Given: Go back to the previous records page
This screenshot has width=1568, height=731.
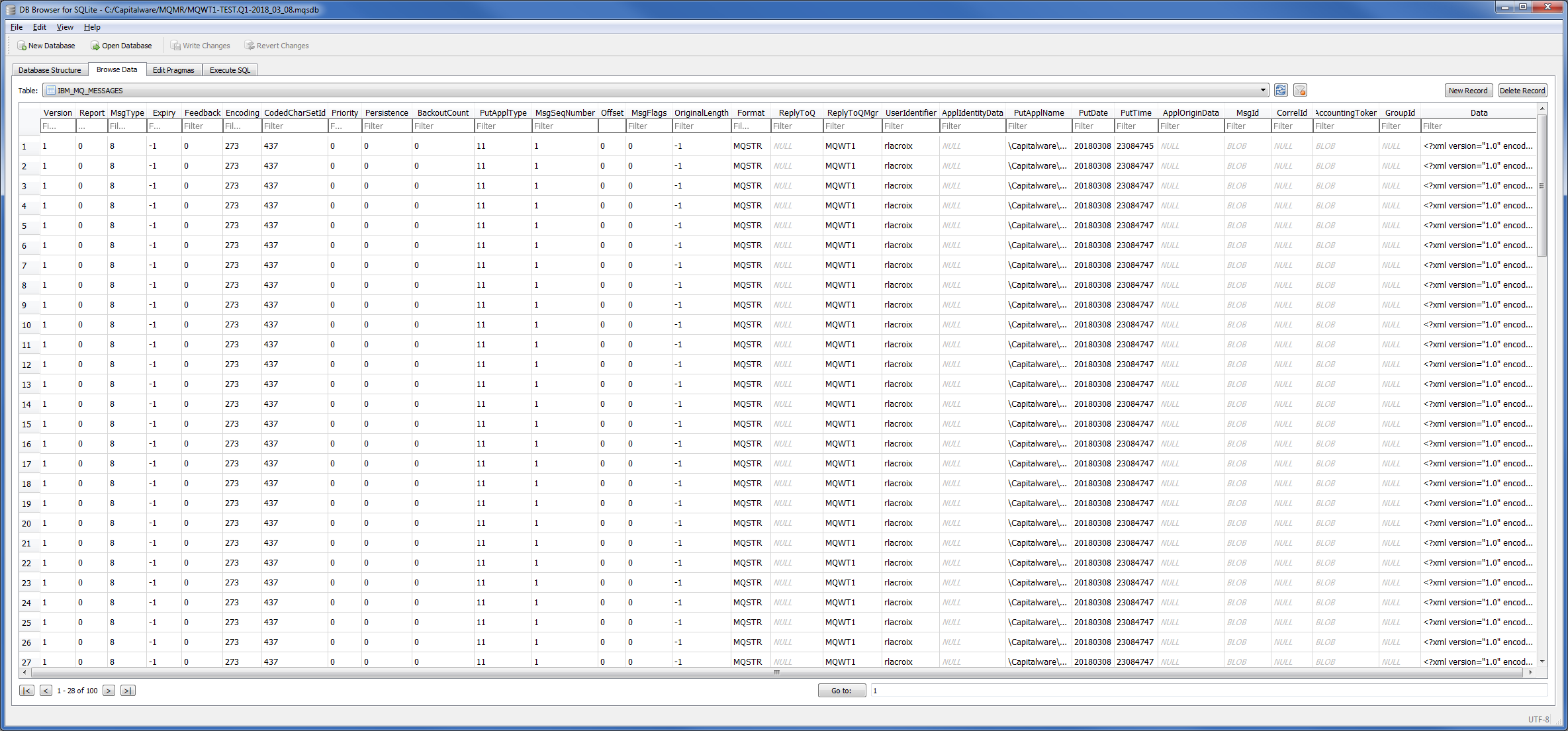Looking at the screenshot, I should pos(46,691).
